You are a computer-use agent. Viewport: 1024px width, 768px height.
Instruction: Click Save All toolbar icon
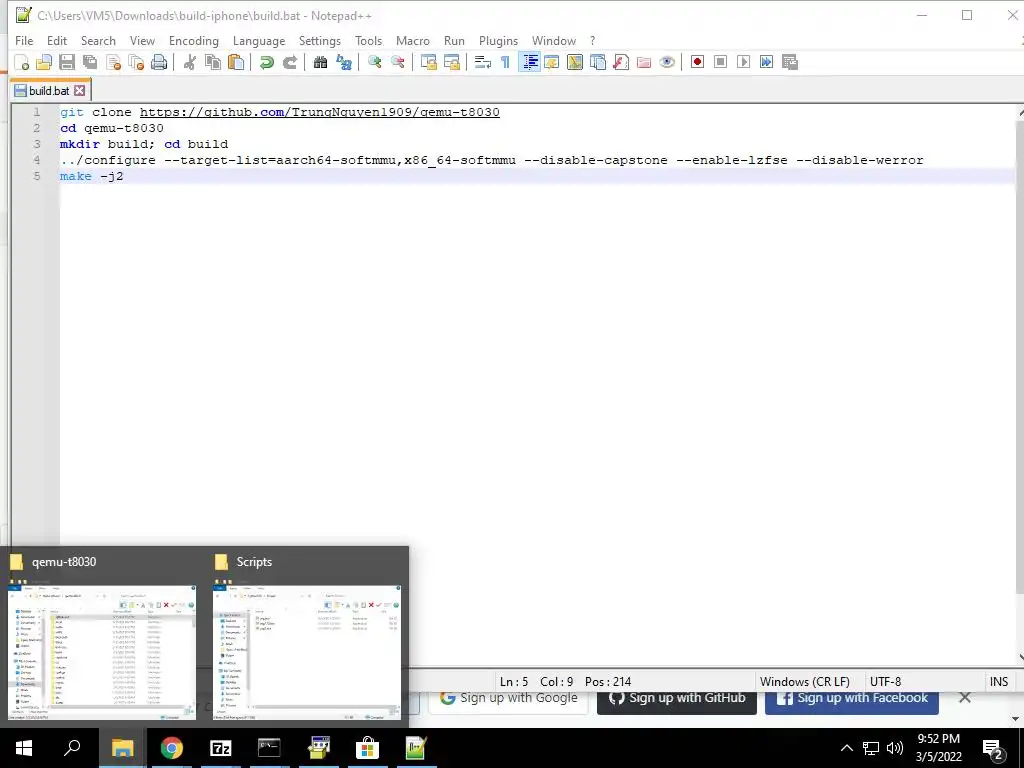click(x=89, y=62)
